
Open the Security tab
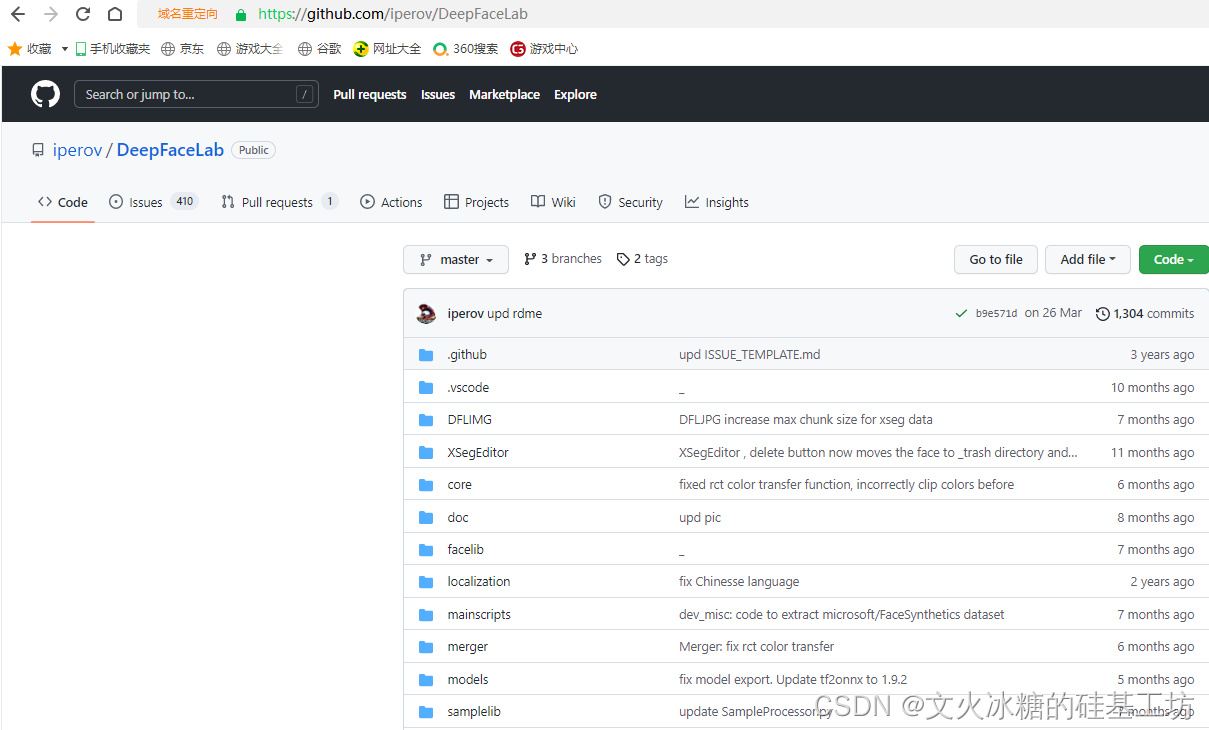click(x=630, y=202)
